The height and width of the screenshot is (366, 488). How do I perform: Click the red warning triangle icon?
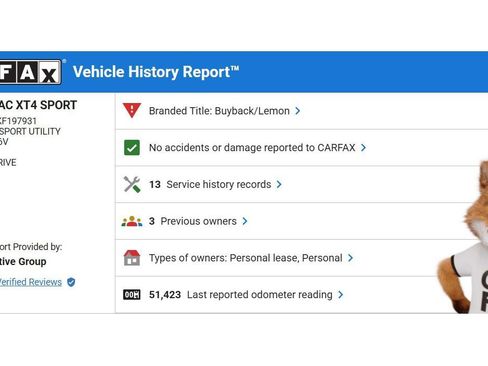(132, 110)
